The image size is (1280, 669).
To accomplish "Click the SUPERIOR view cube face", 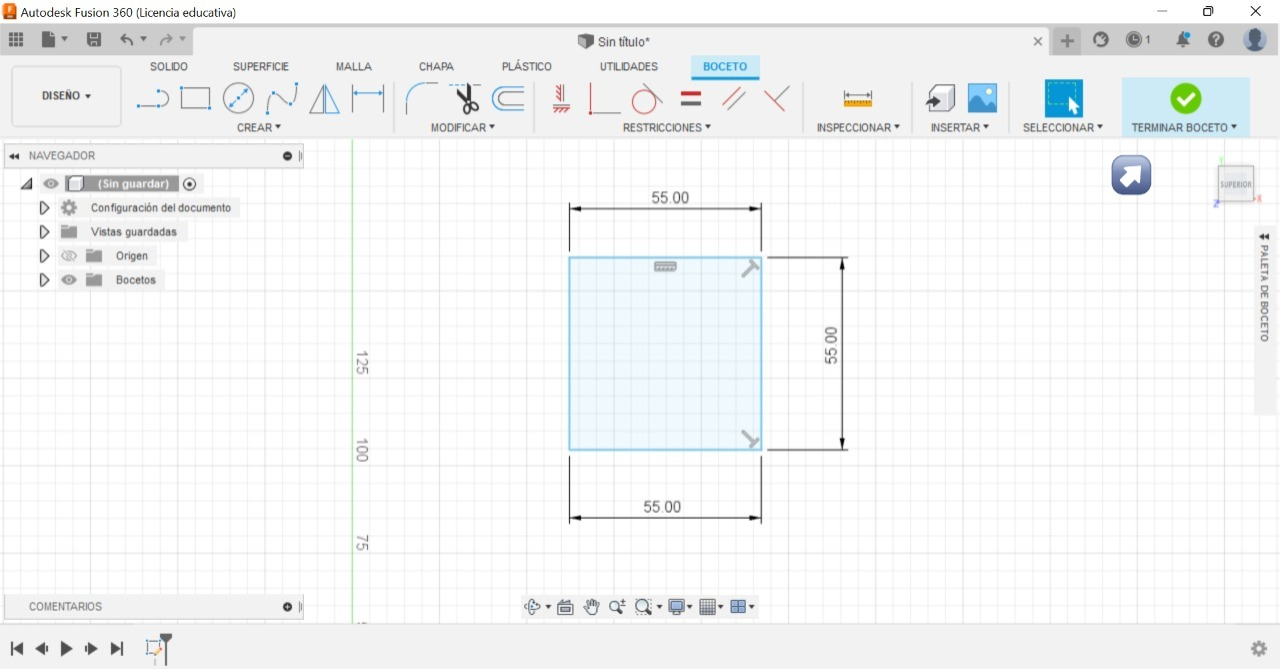I will point(1236,185).
